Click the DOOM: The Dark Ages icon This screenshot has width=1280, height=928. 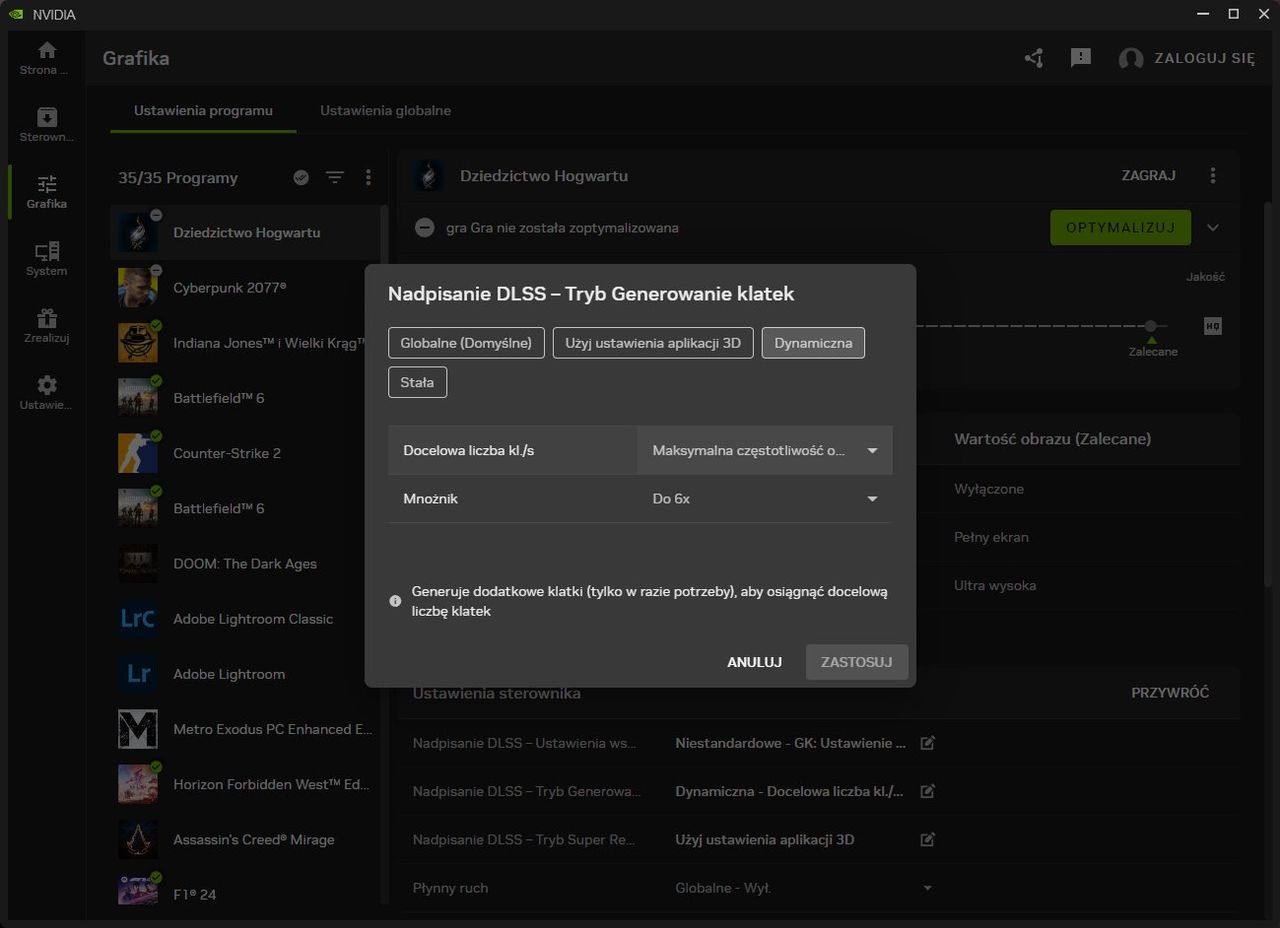138,564
